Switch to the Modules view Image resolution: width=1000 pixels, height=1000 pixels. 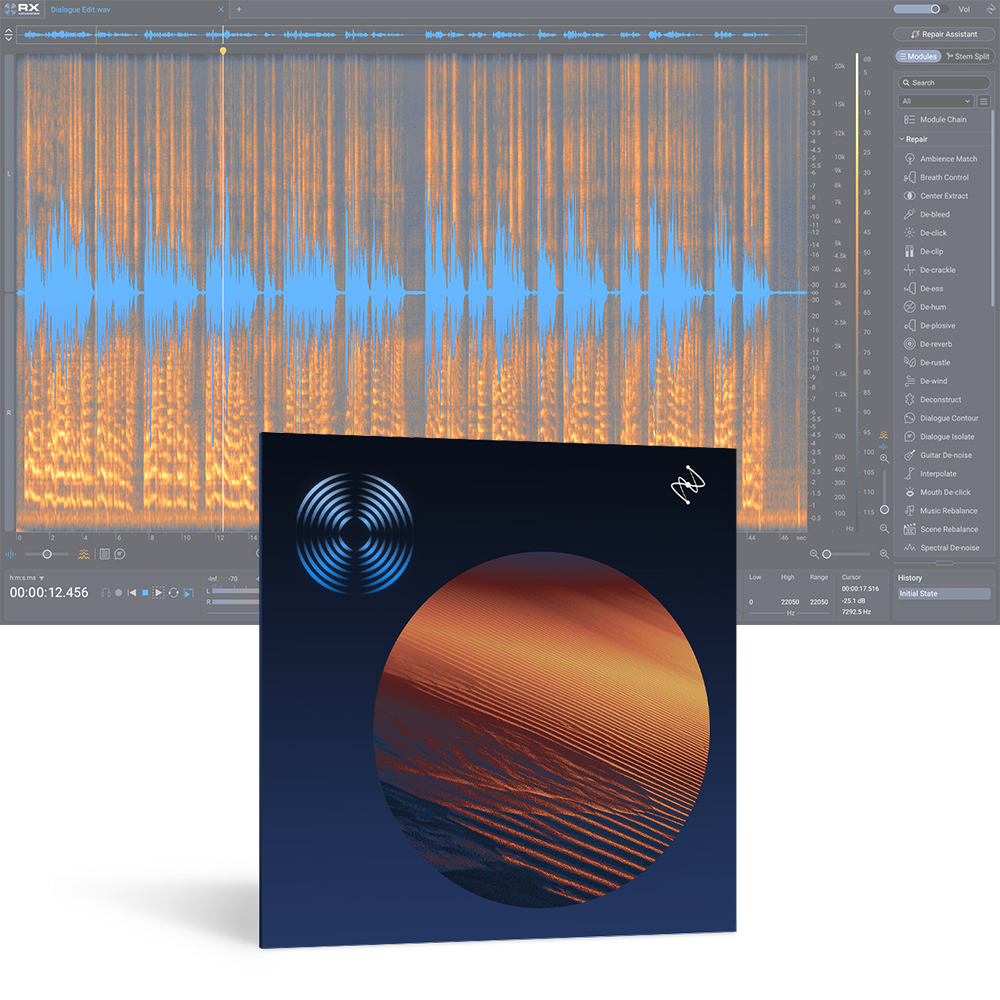pyautogui.click(x=918, y=56)
